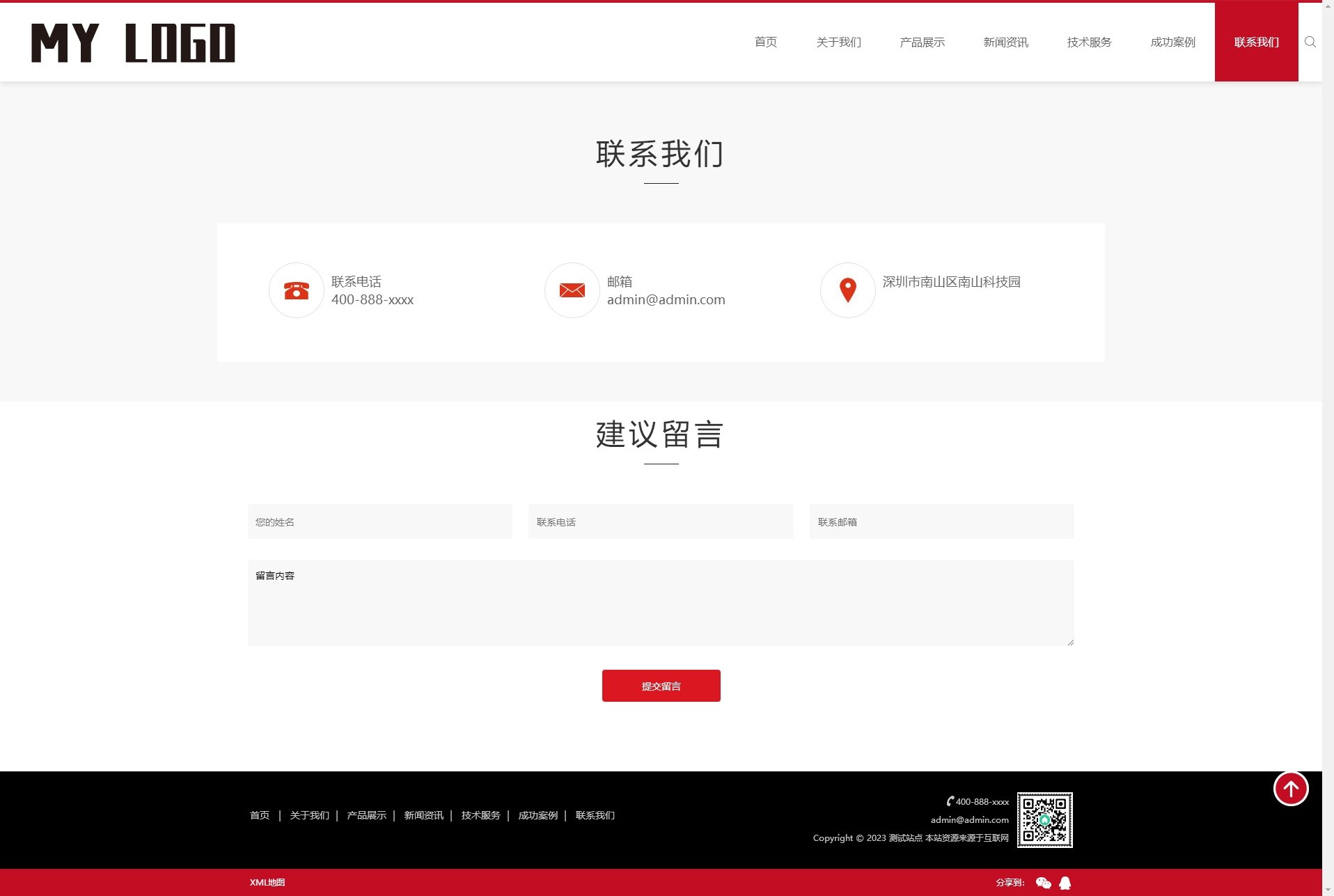Screen dimensions: 1334x896
Task: Click the 成功案例 footer link
Action: click(537, 815)
